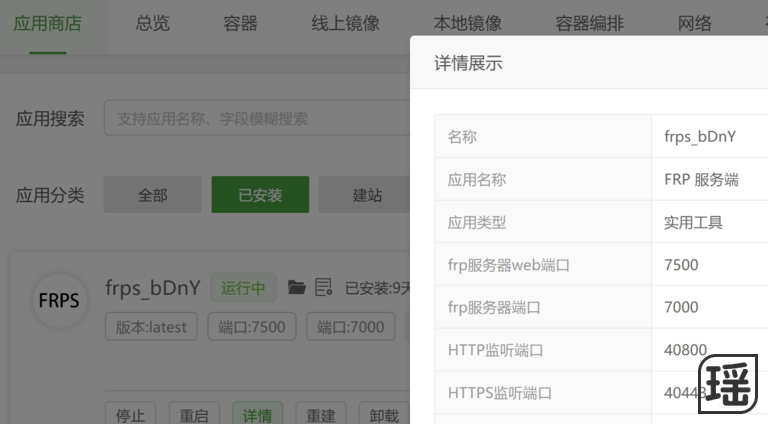Viewport: 768px width, 424px height.
Task: Click the 运行中 status badge
Action: coord(243,288)
